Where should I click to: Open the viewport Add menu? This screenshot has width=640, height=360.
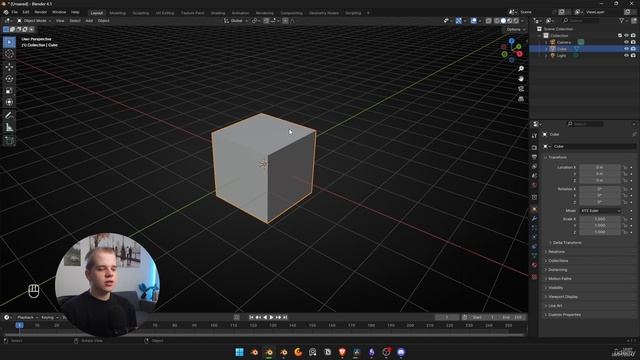(89, 20)
